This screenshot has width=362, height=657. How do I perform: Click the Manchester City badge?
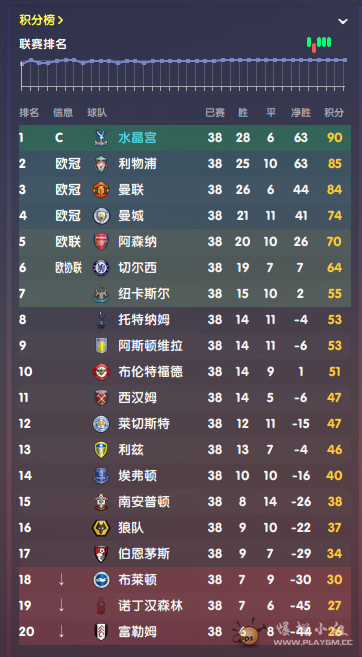pos(101,216)
